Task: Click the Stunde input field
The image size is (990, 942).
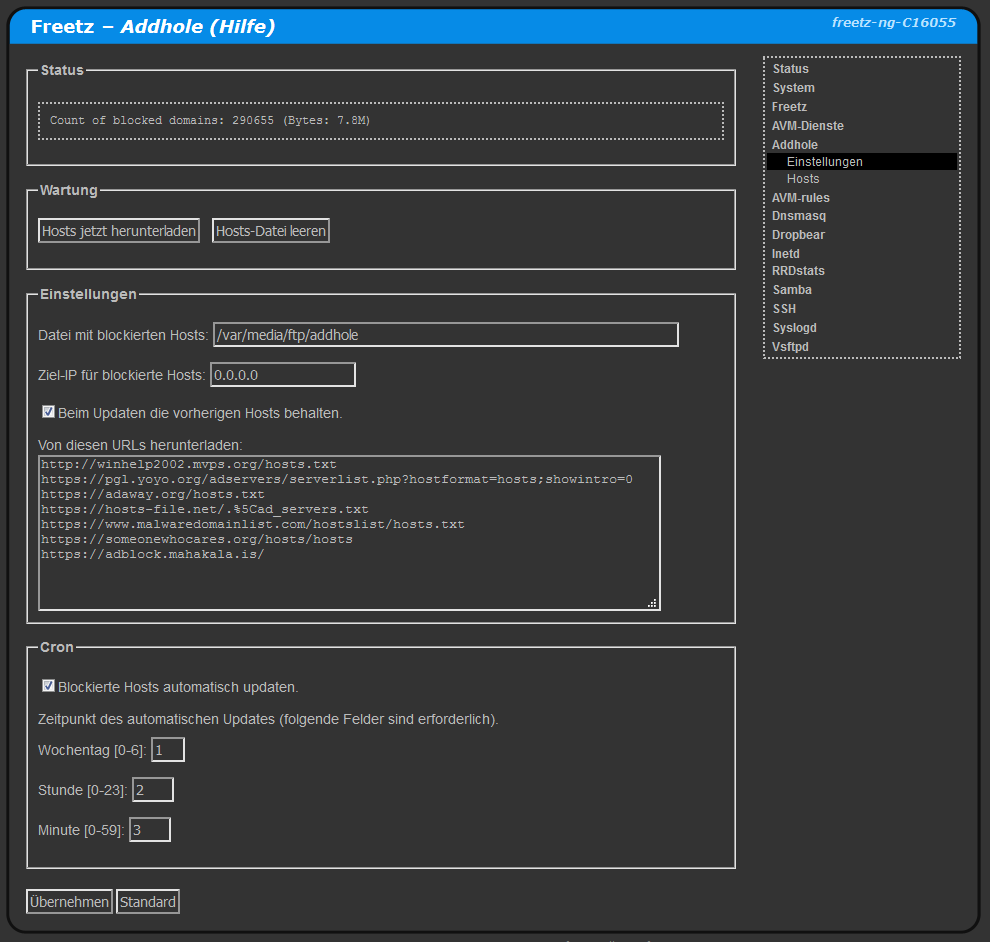Action: pos(153,790)
